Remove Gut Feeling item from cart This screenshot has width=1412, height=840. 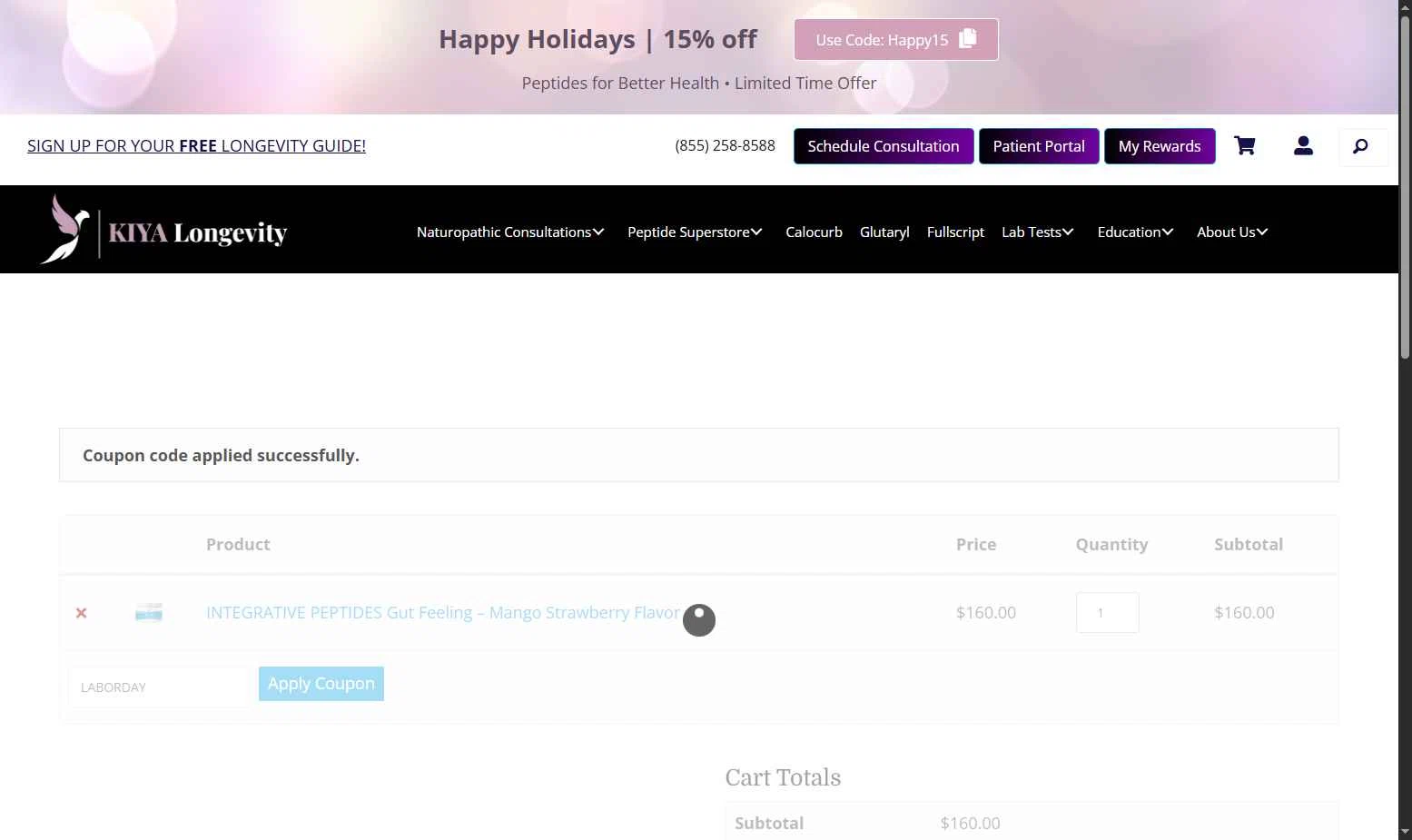tap(81, 613)
